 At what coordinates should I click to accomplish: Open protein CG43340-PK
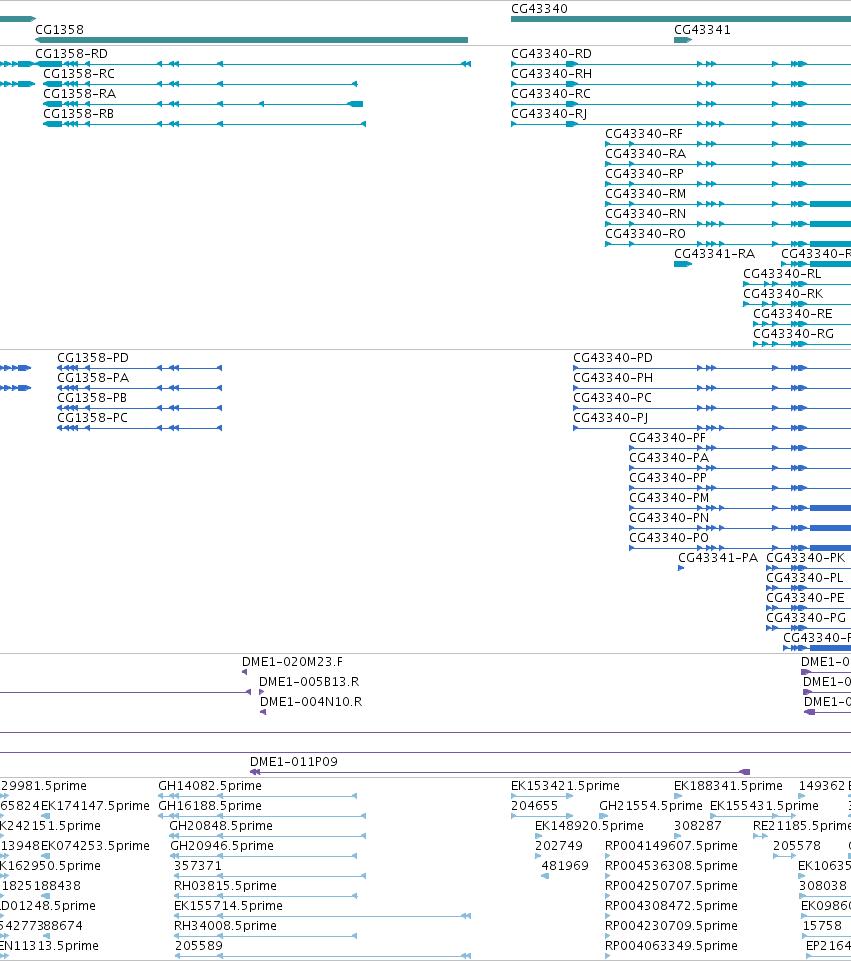point(806,557)
